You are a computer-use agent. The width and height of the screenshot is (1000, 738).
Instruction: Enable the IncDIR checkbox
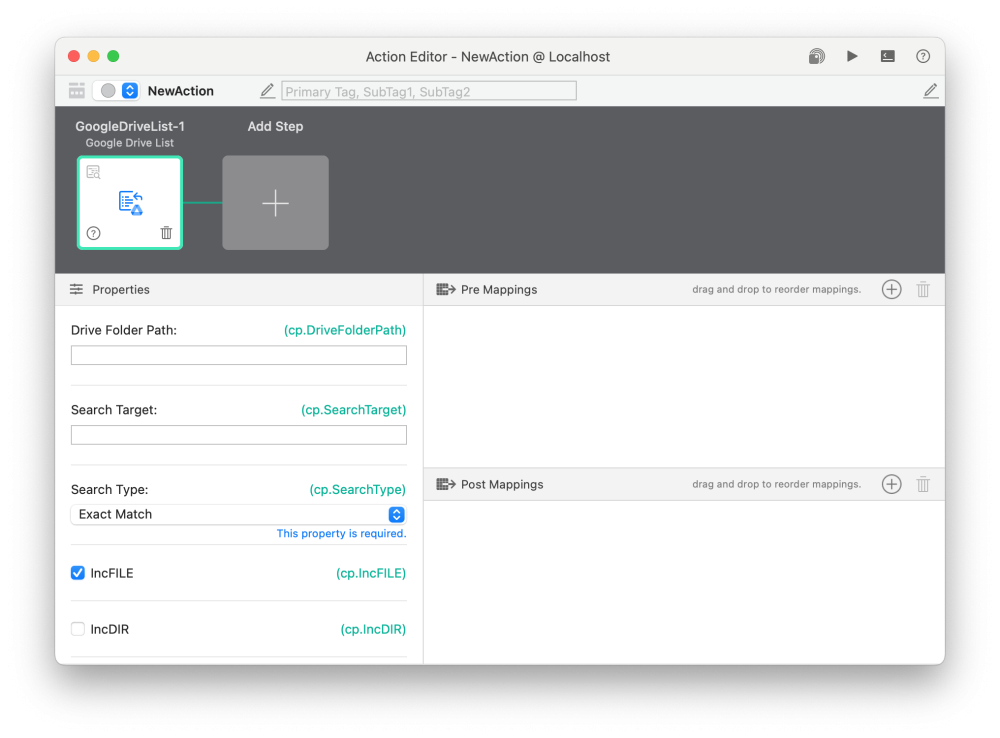point(77,628)
